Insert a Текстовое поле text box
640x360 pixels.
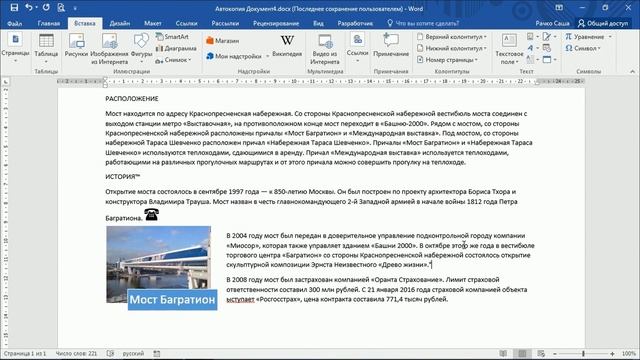(x=509, y=49)
